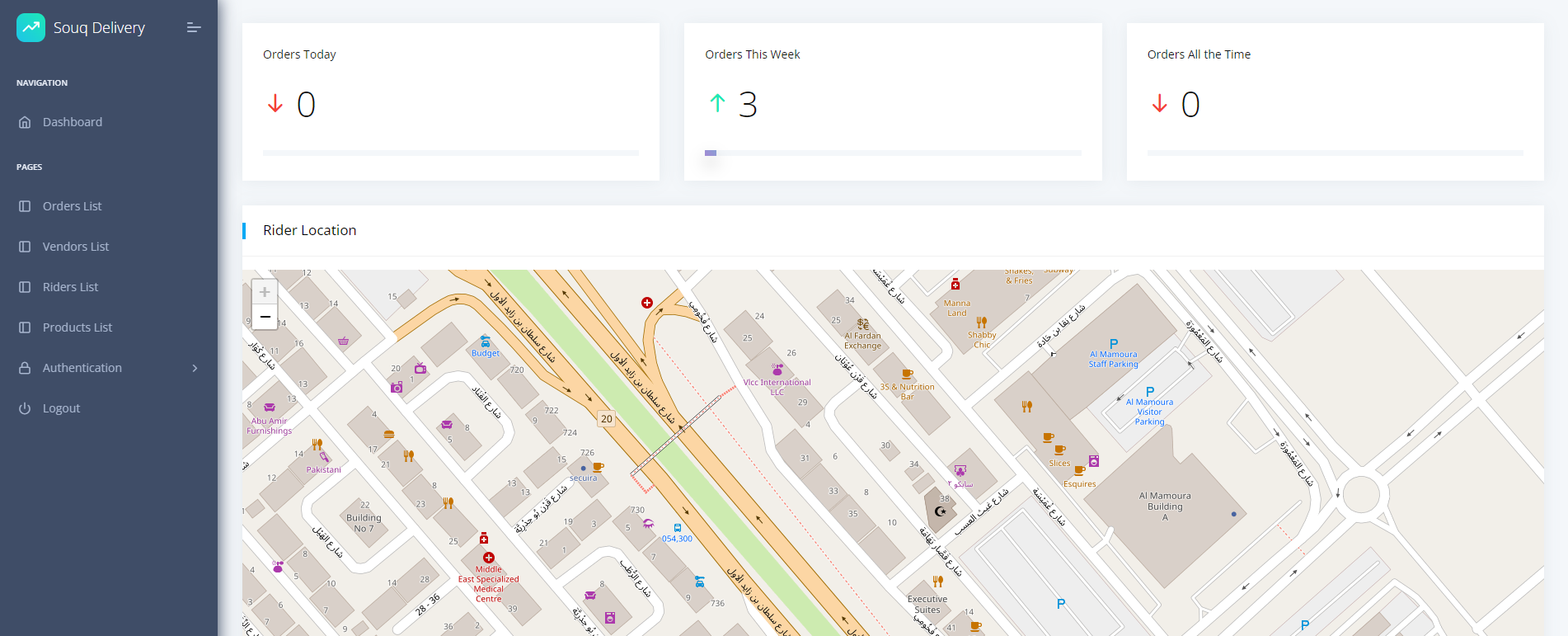
Task: Click the Orders All the Time progress bar
Action: pos(1336,153)
